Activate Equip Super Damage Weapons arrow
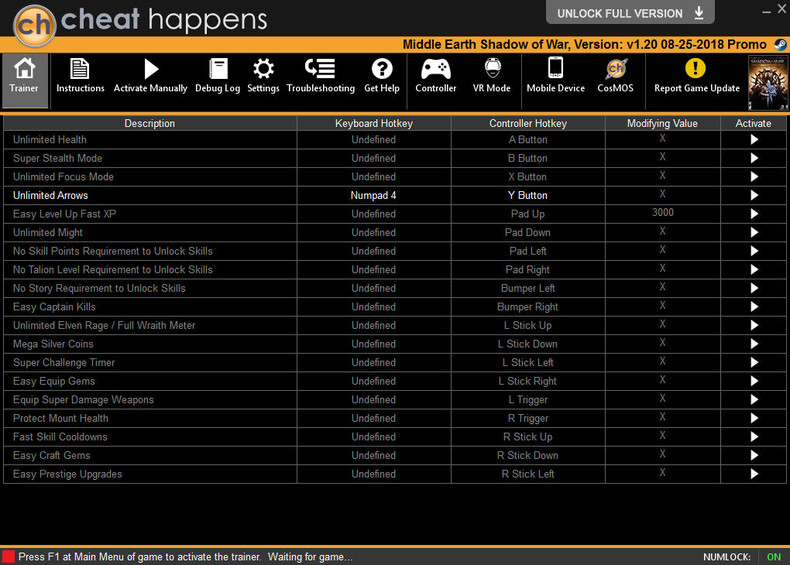 (x=754, y=400)
